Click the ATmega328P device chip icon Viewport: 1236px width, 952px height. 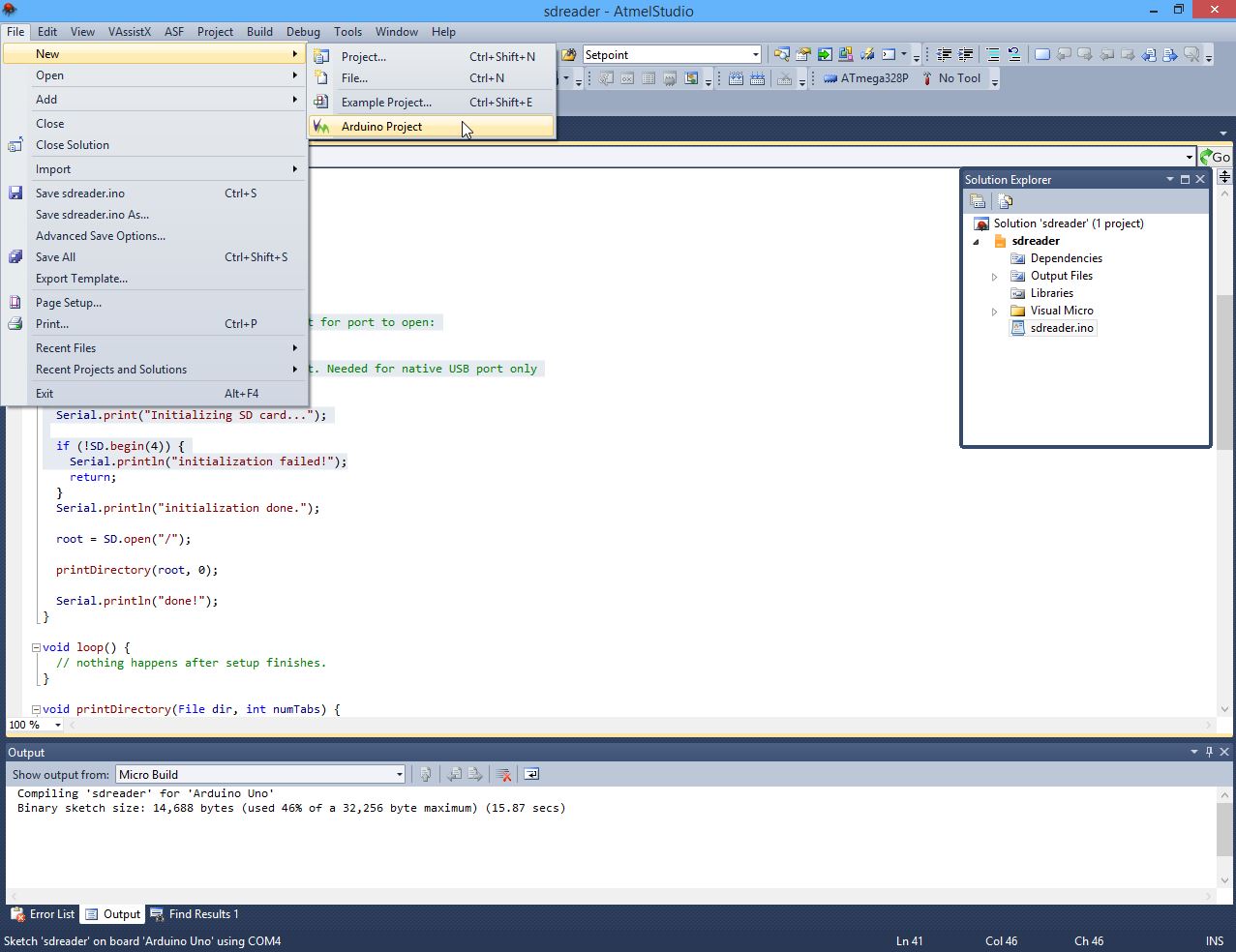click(x=830, y=78)
